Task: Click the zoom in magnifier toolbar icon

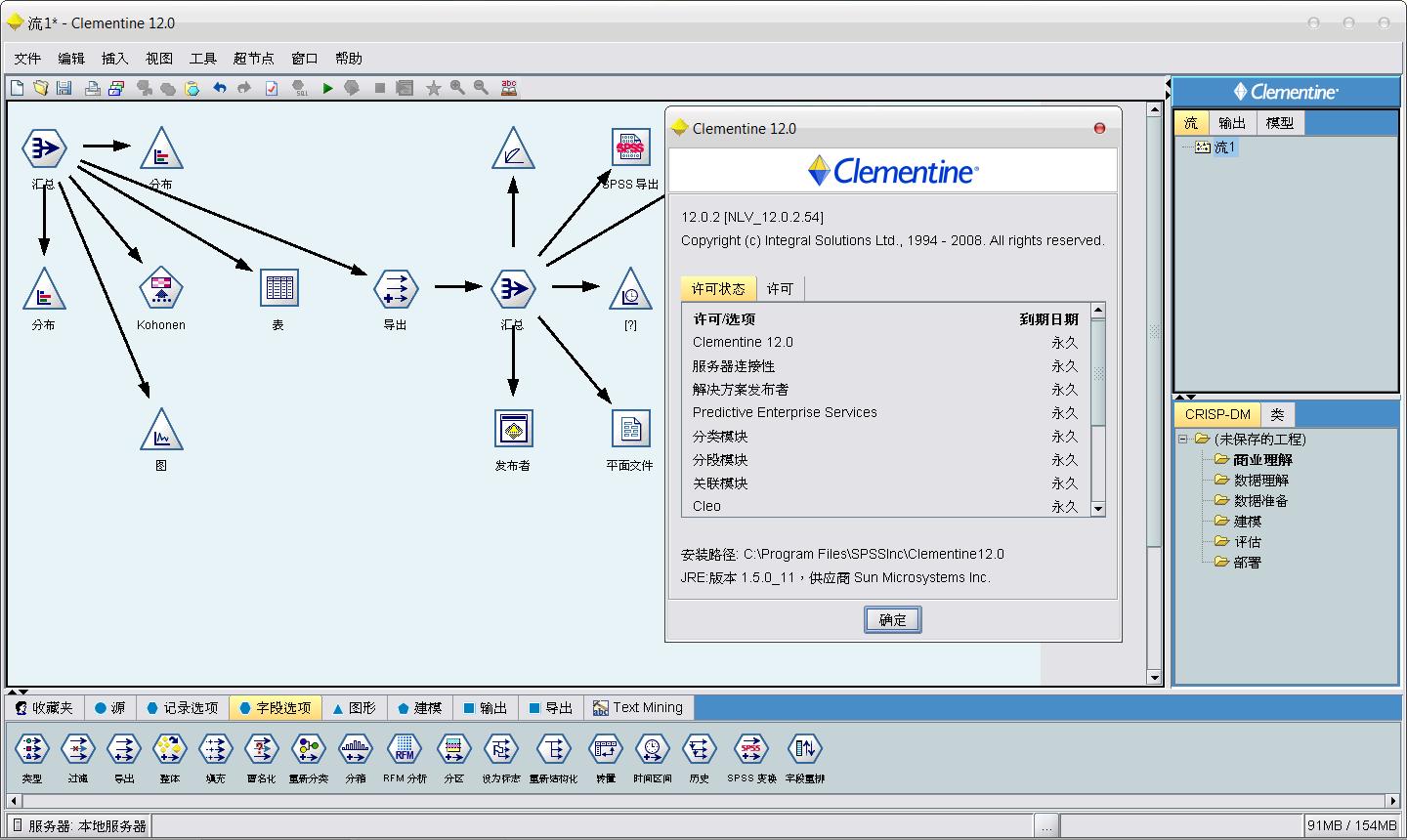Action: tap(456, 88)
